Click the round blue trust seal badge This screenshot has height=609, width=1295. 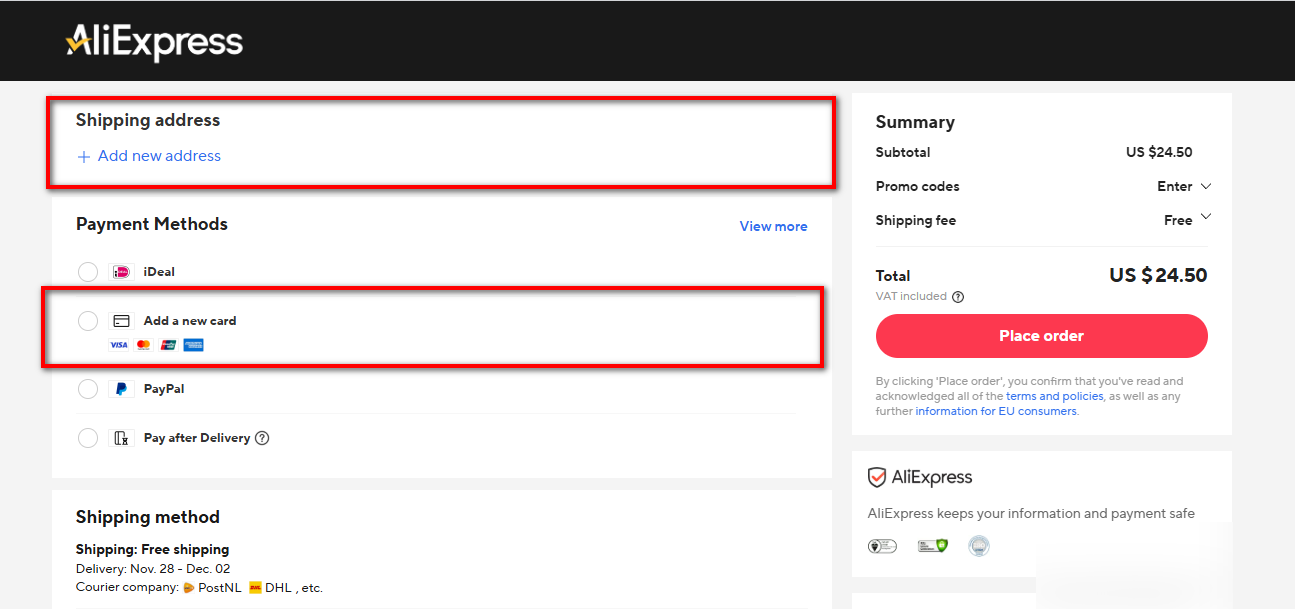pyautogui.click(x=979, y=546)
